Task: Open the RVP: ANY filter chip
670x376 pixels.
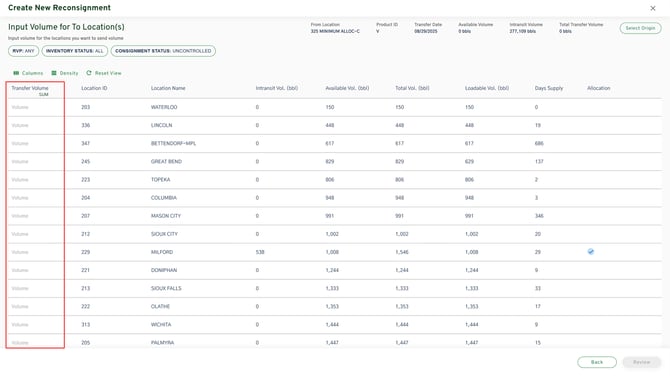Action: (24, 51)
